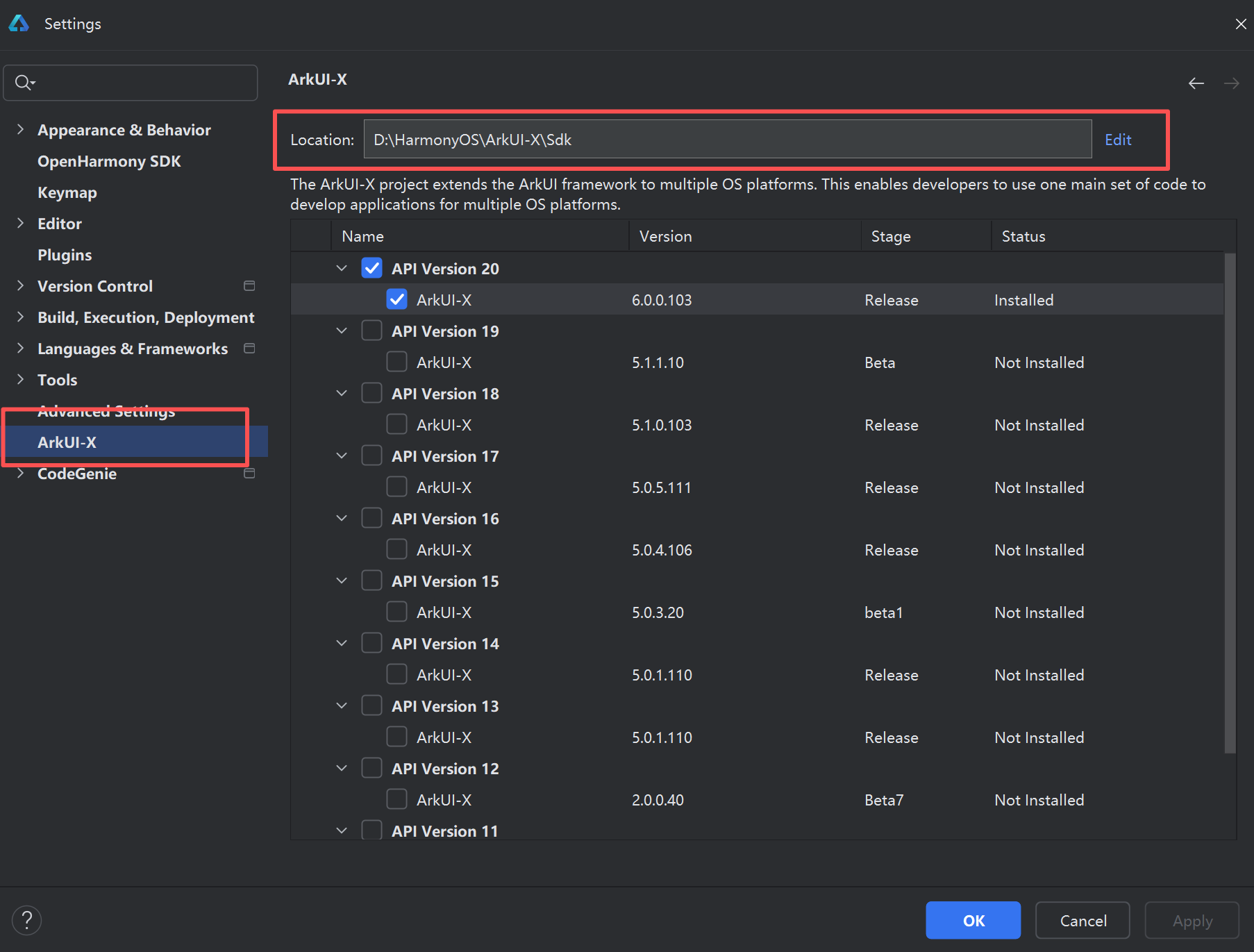Check the API Version 18 checkbox
This screenshot has width=1254, height=952.
pos(371,393)
